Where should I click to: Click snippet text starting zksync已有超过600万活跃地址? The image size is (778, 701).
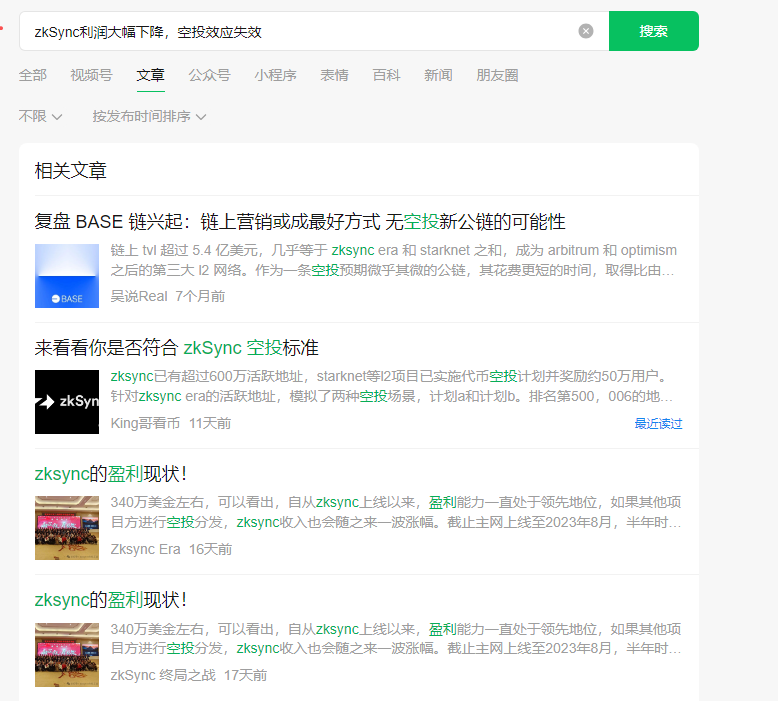(392, 386)
